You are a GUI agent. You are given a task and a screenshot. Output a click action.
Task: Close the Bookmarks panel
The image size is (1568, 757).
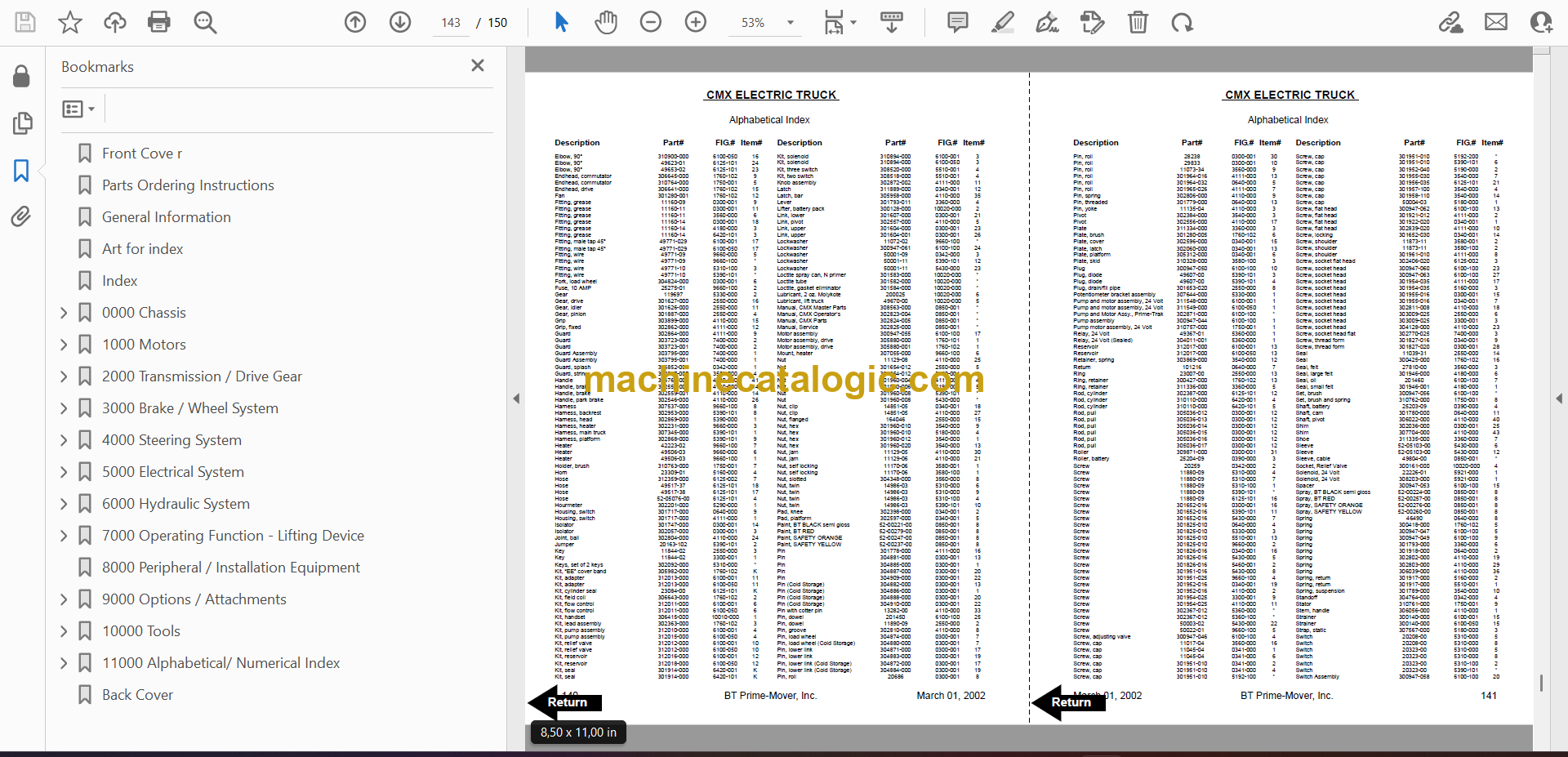[478, 65]
